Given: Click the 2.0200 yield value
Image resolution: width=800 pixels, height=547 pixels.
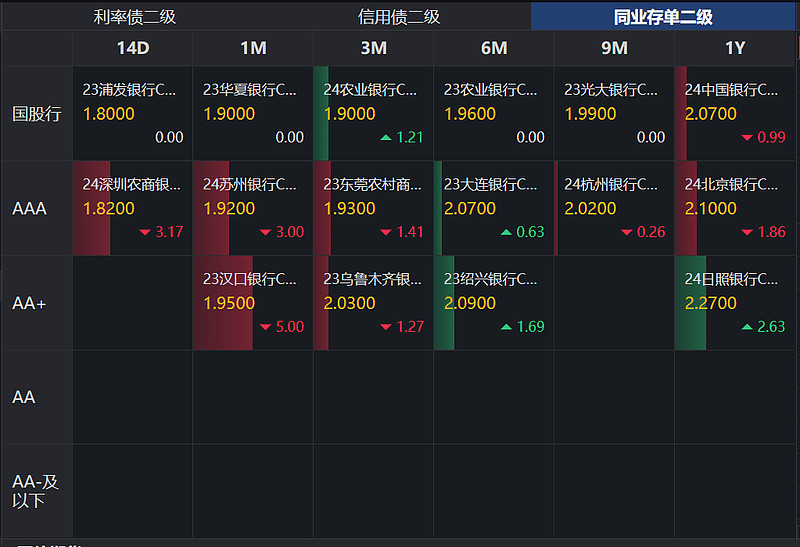Looking at the screenshot, I should click(x=590, y=209).
